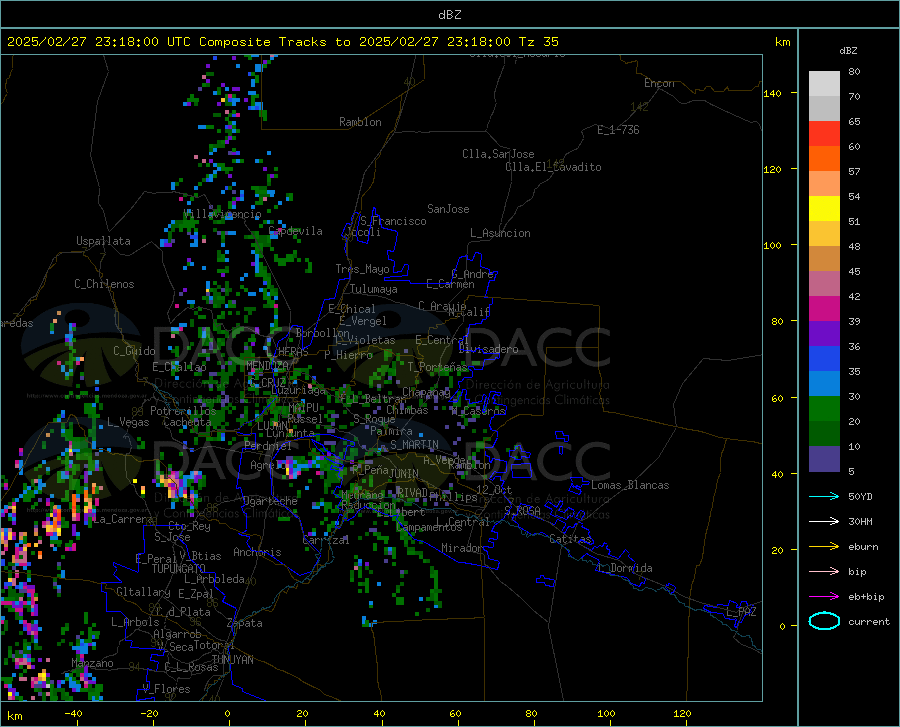
Task: Click the 'Uspallata' map label
Action: point(103,241)
